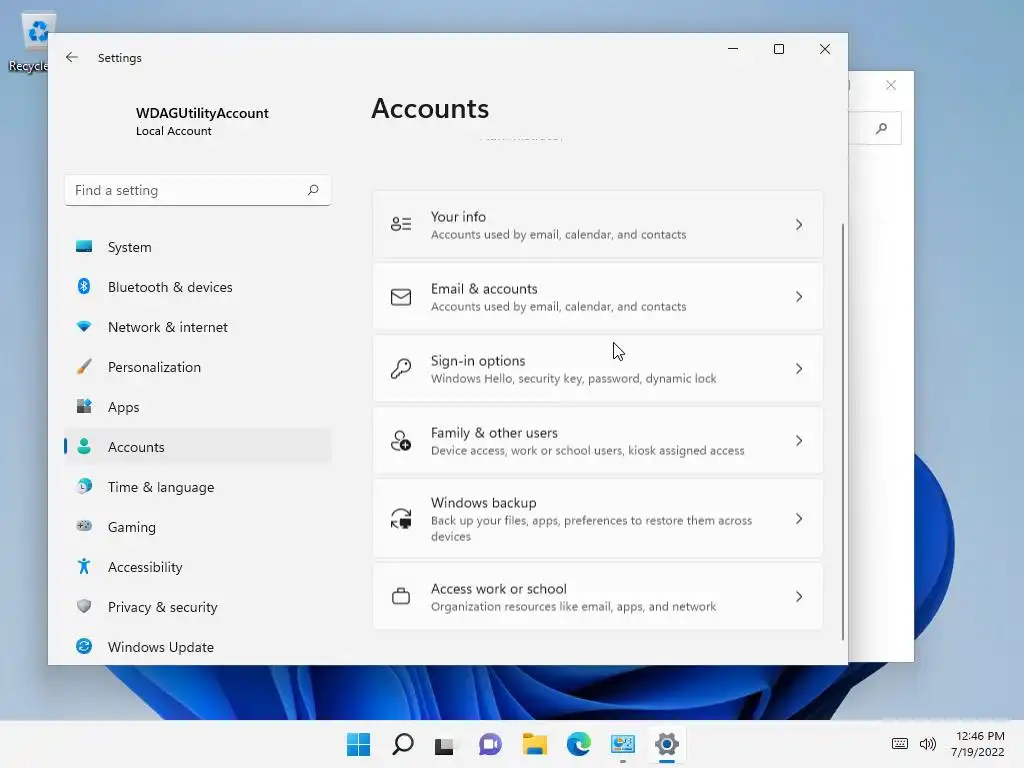Click the Network wifi icon in sidebar
Viewport: 1024px width, 768px height.
84,326
